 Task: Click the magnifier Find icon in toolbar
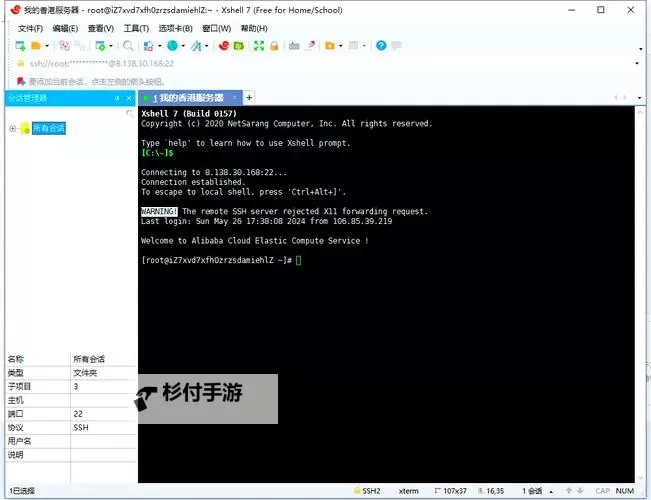click(128, 46)
